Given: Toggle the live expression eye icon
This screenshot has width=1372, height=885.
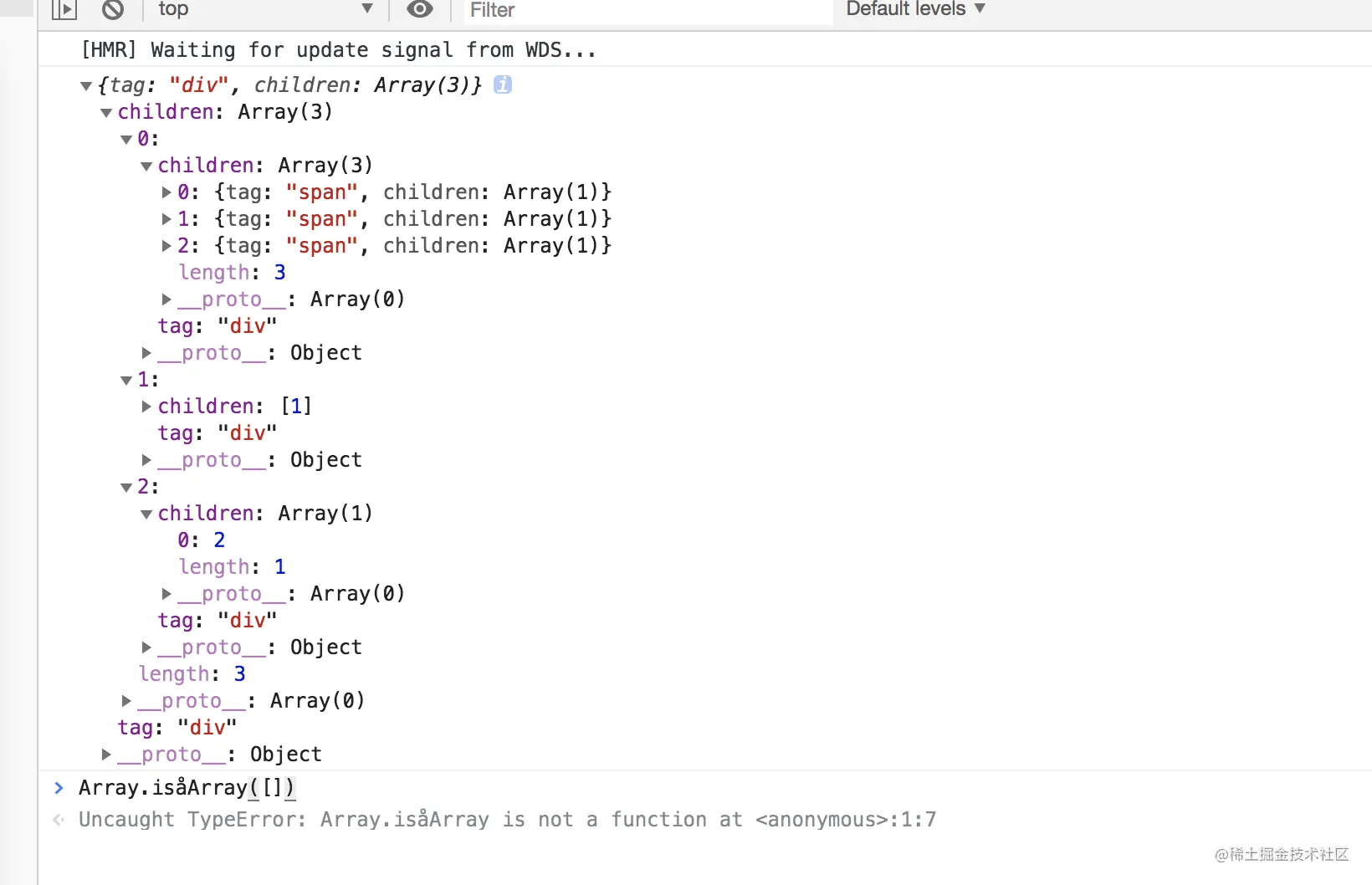Looking at the screenshot, I should click(420, 9).
